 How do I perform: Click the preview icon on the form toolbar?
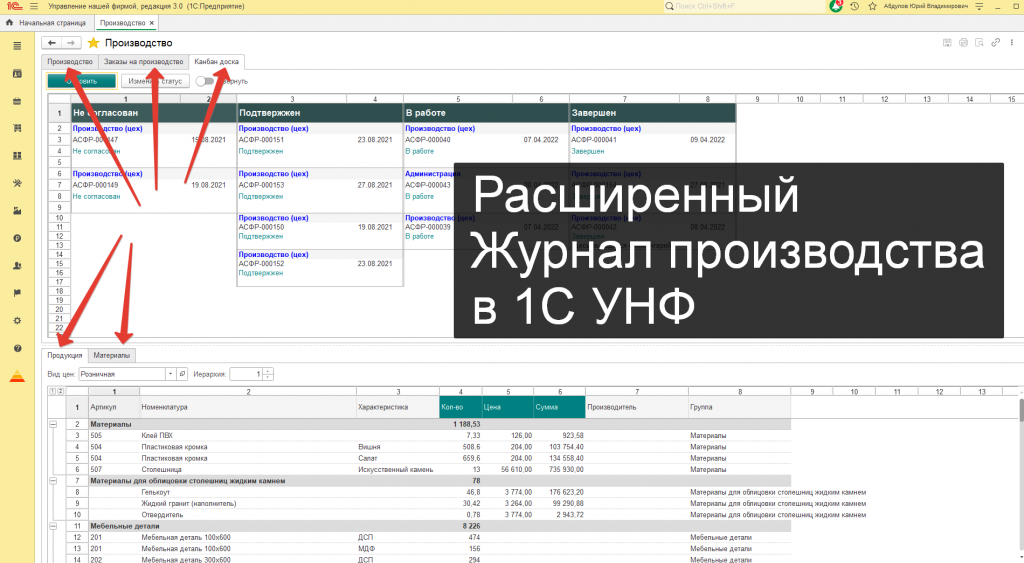979,42
